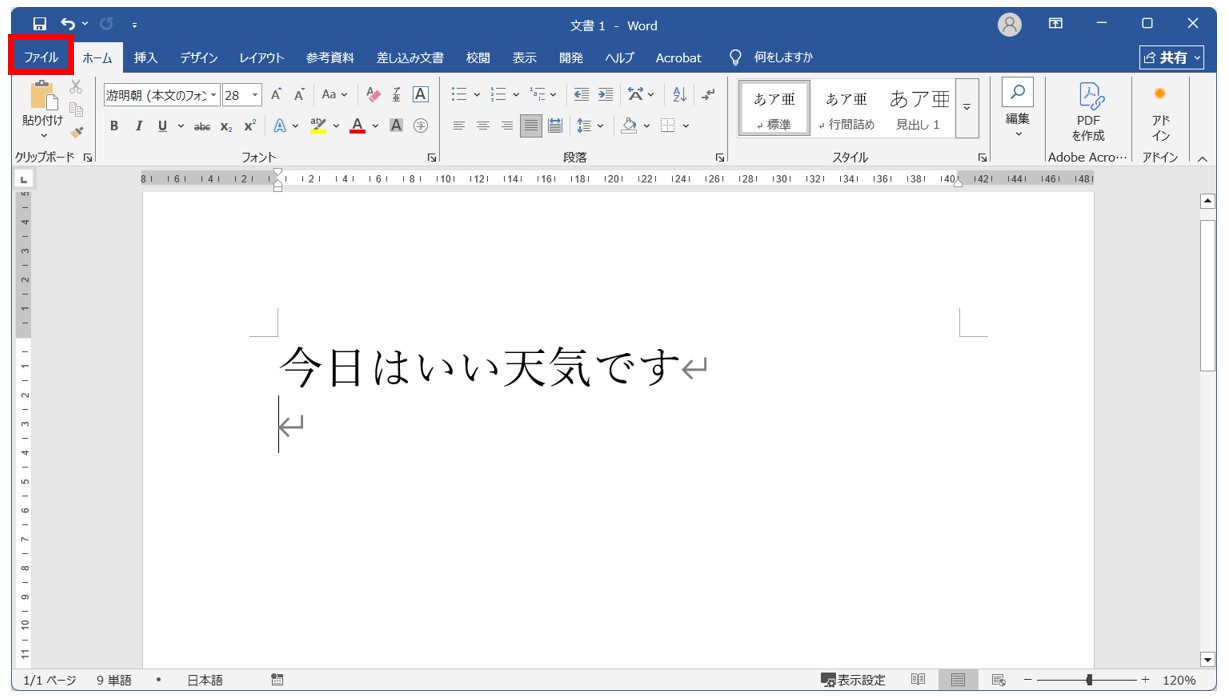
Task: Switch to the 参考資料 tab
Action: pos(330,58)
